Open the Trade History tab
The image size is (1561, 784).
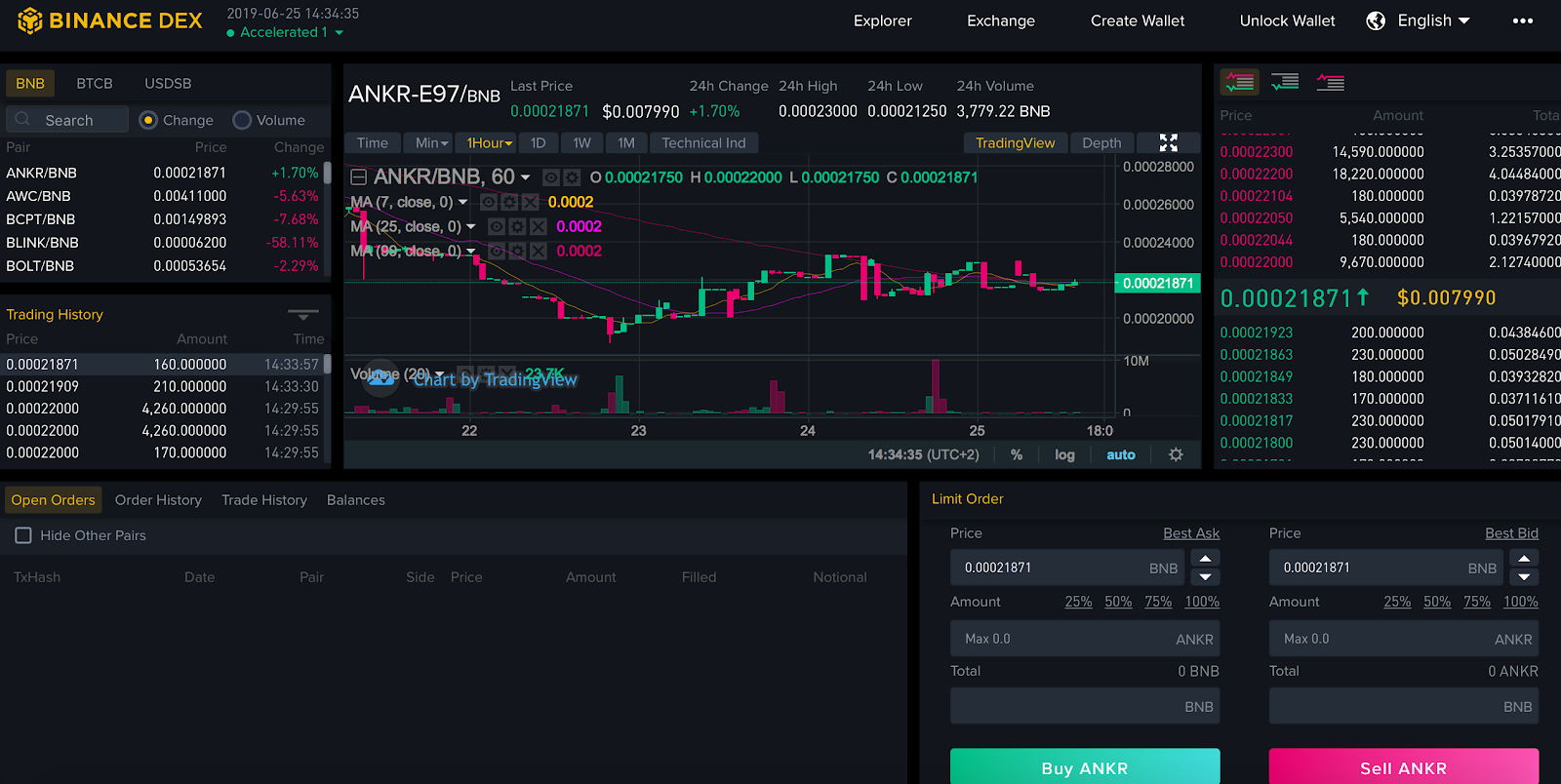point(264,500)
